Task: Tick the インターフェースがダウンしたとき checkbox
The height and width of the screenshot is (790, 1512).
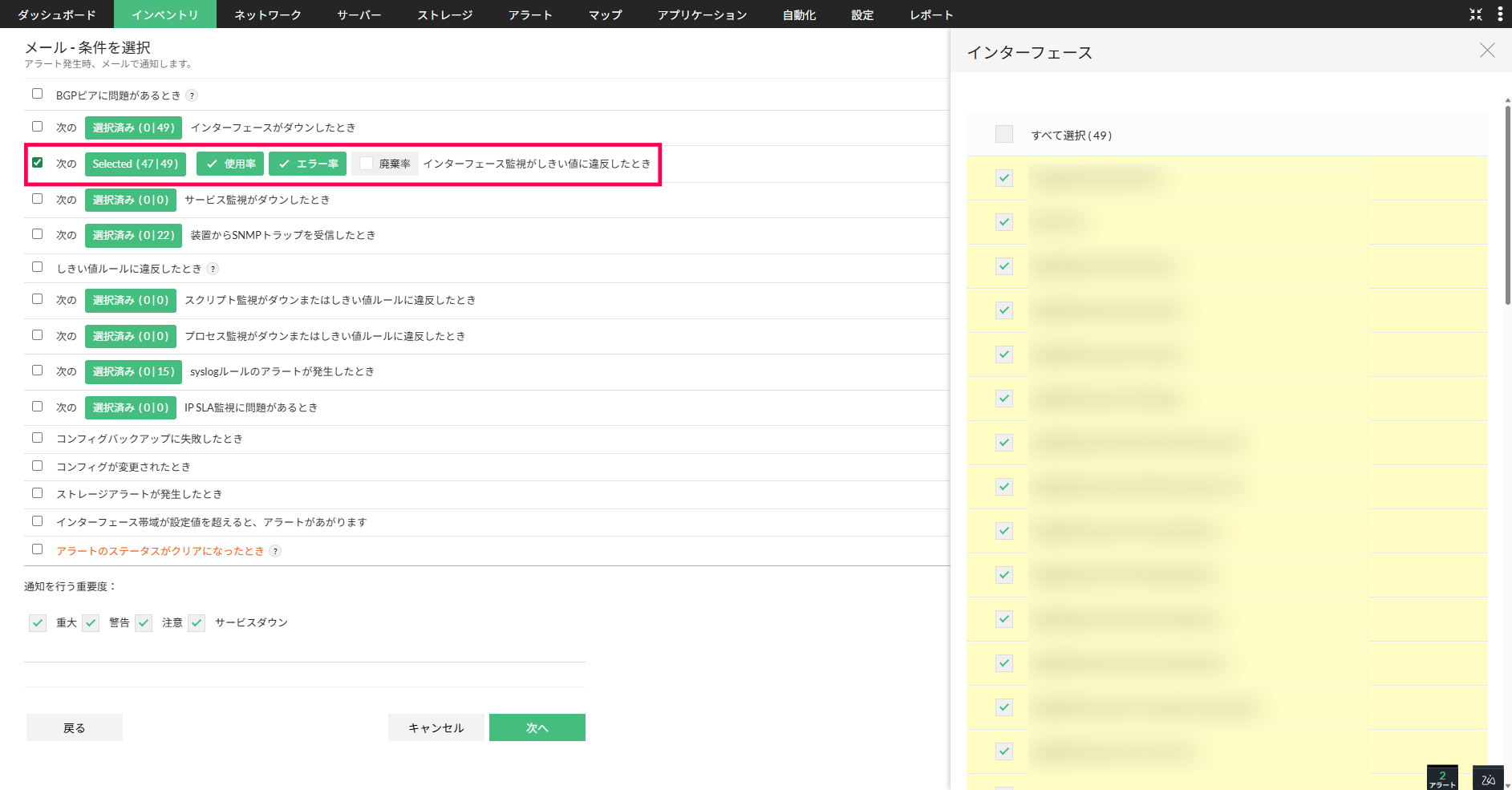Action: pos(37,127)
